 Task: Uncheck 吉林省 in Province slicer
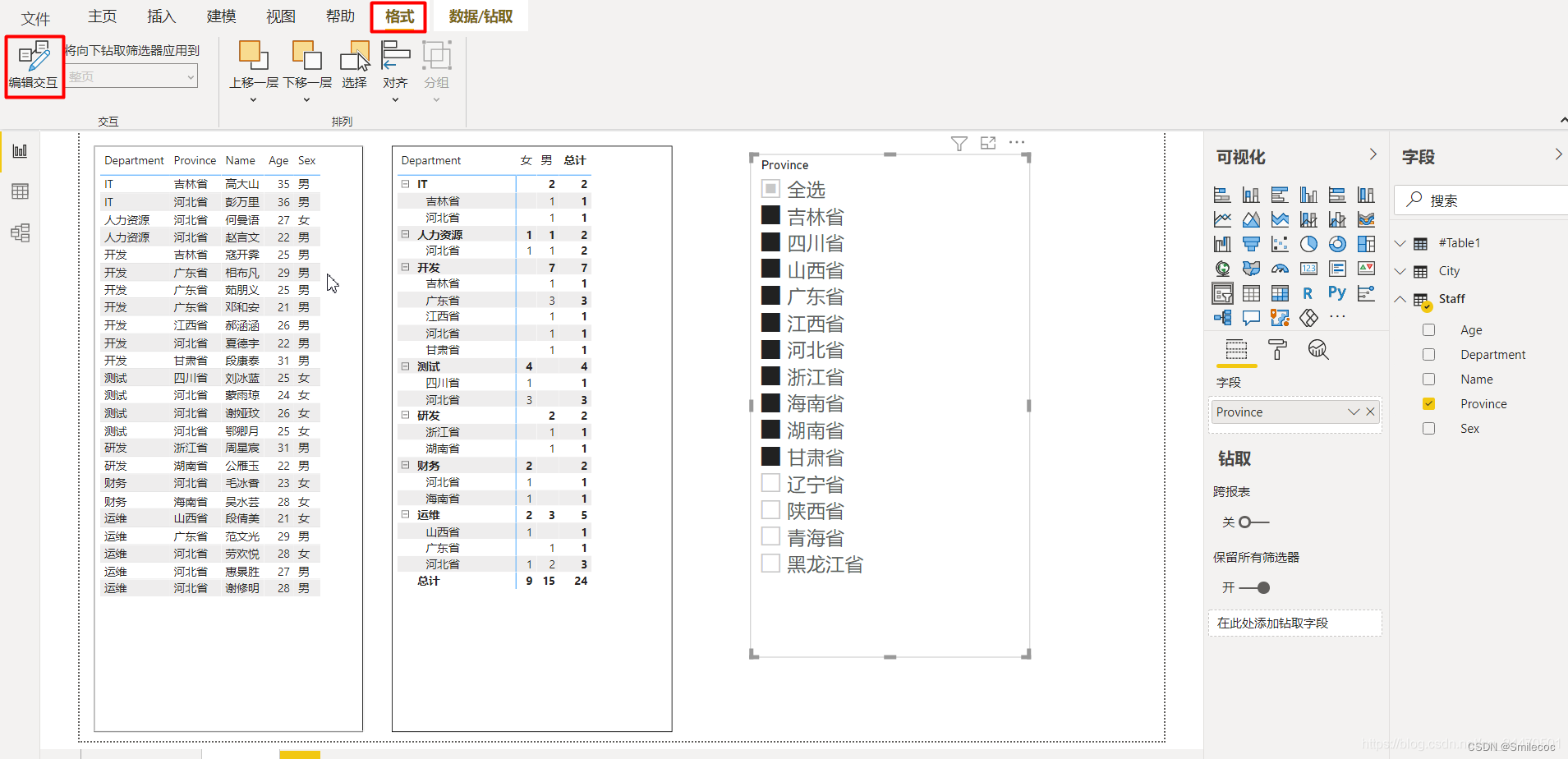click(770, 215)
